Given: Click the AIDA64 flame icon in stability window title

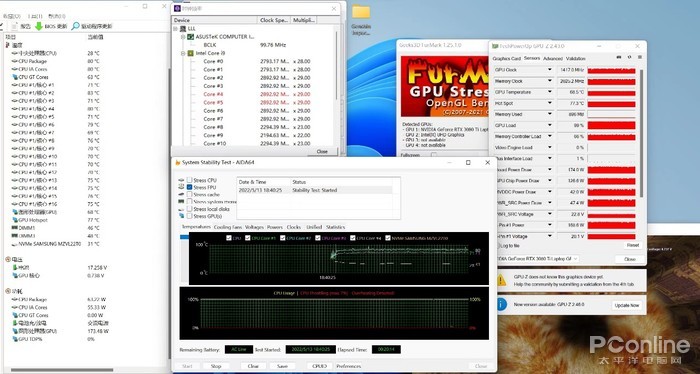Looking at the screenshot, I should click(x=177, y=163).
